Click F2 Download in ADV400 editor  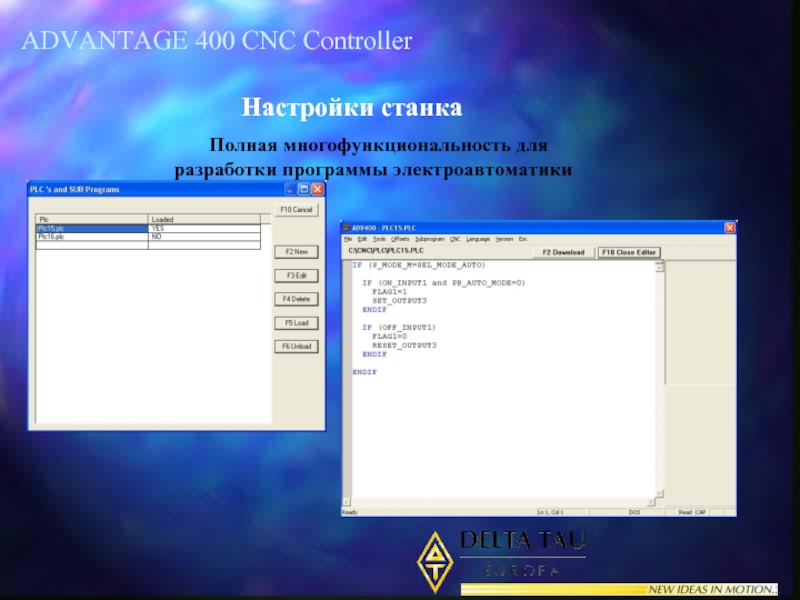coord(563,253)
